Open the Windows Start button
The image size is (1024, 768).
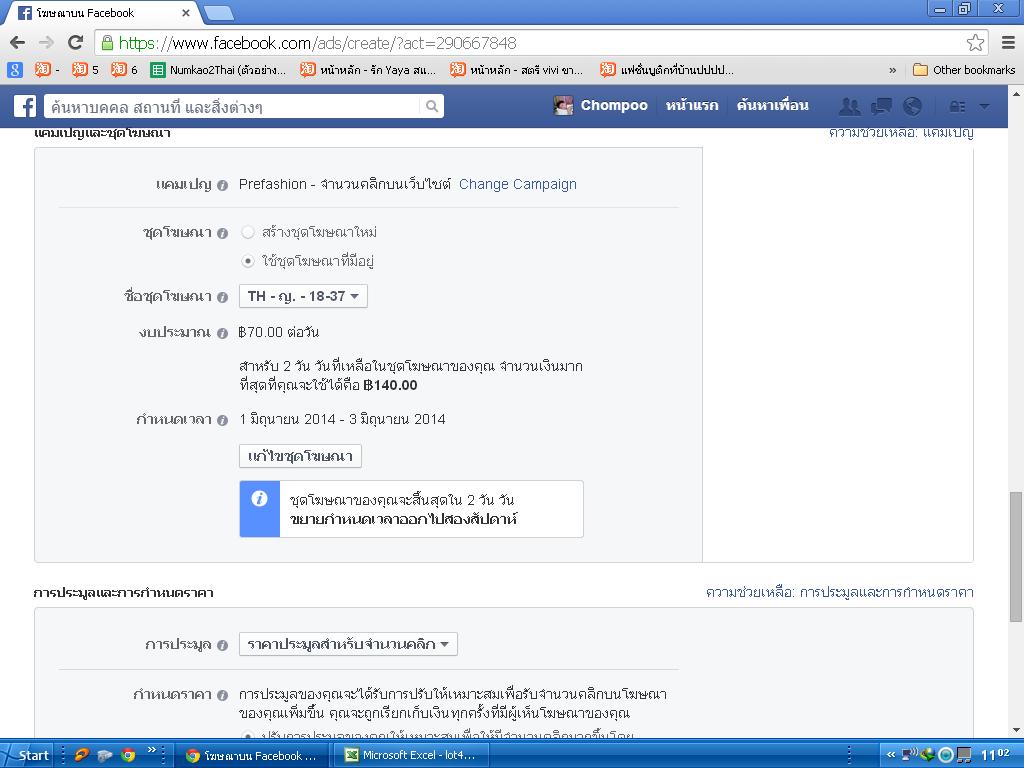point(27,755)
